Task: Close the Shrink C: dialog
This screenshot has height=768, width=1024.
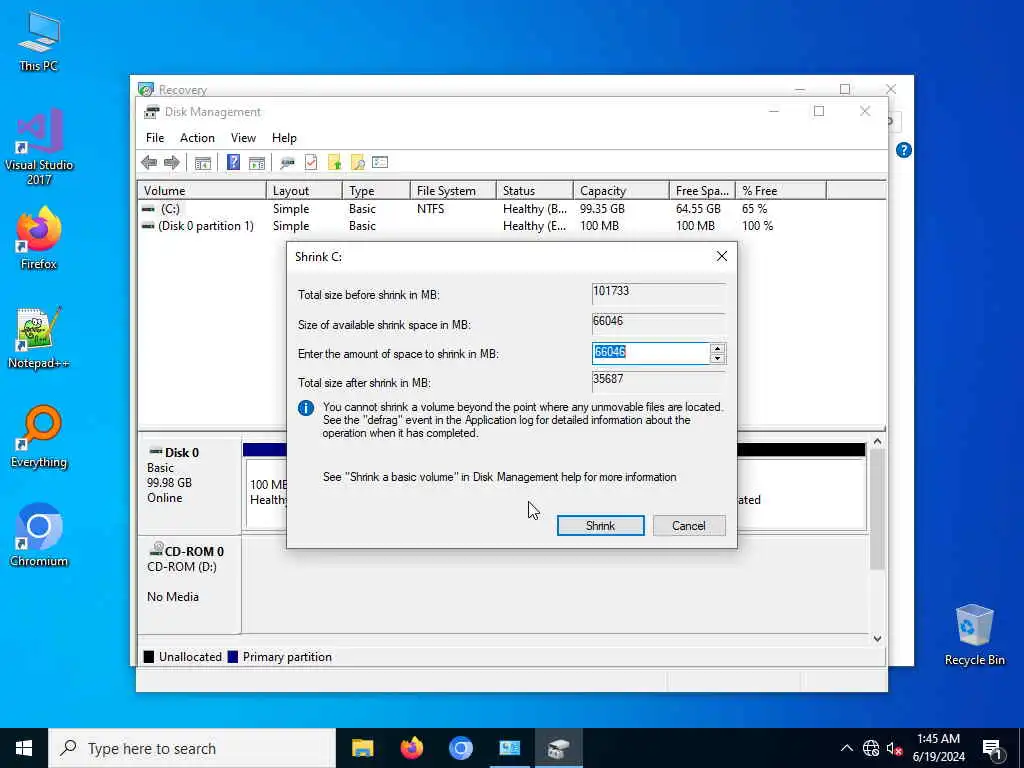Action: click(x=722, y=256)
